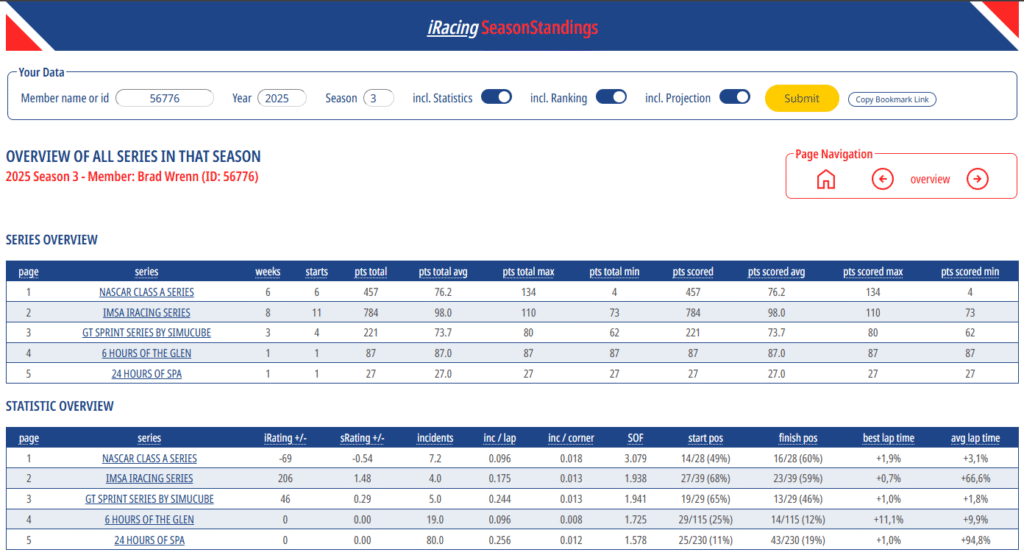Select the inc / lap value '0.244'
The image size is (1024, 558).
point(500,499)
